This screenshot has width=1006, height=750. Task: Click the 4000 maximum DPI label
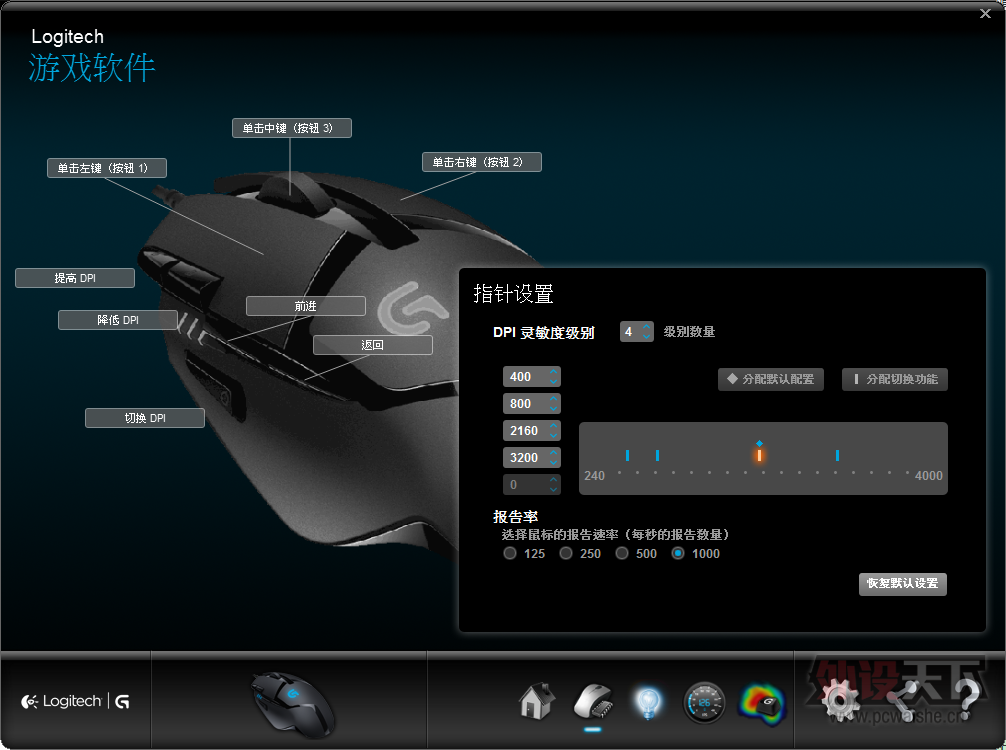(928, 475)
